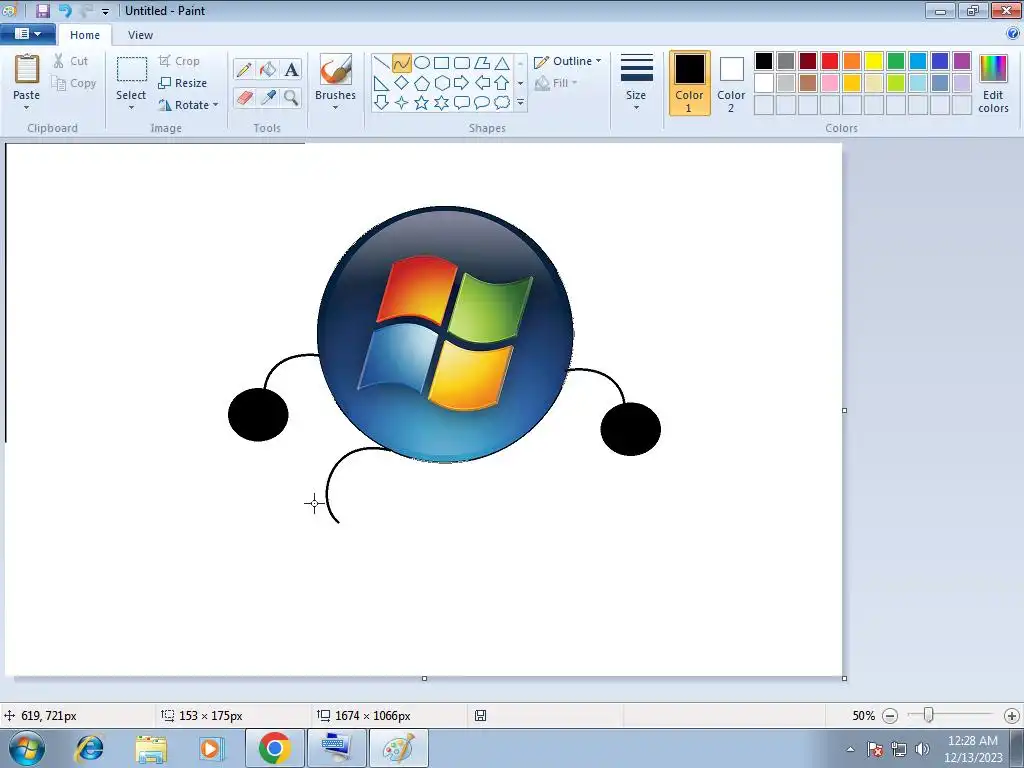Switch to the Home tab

[85, 35]
